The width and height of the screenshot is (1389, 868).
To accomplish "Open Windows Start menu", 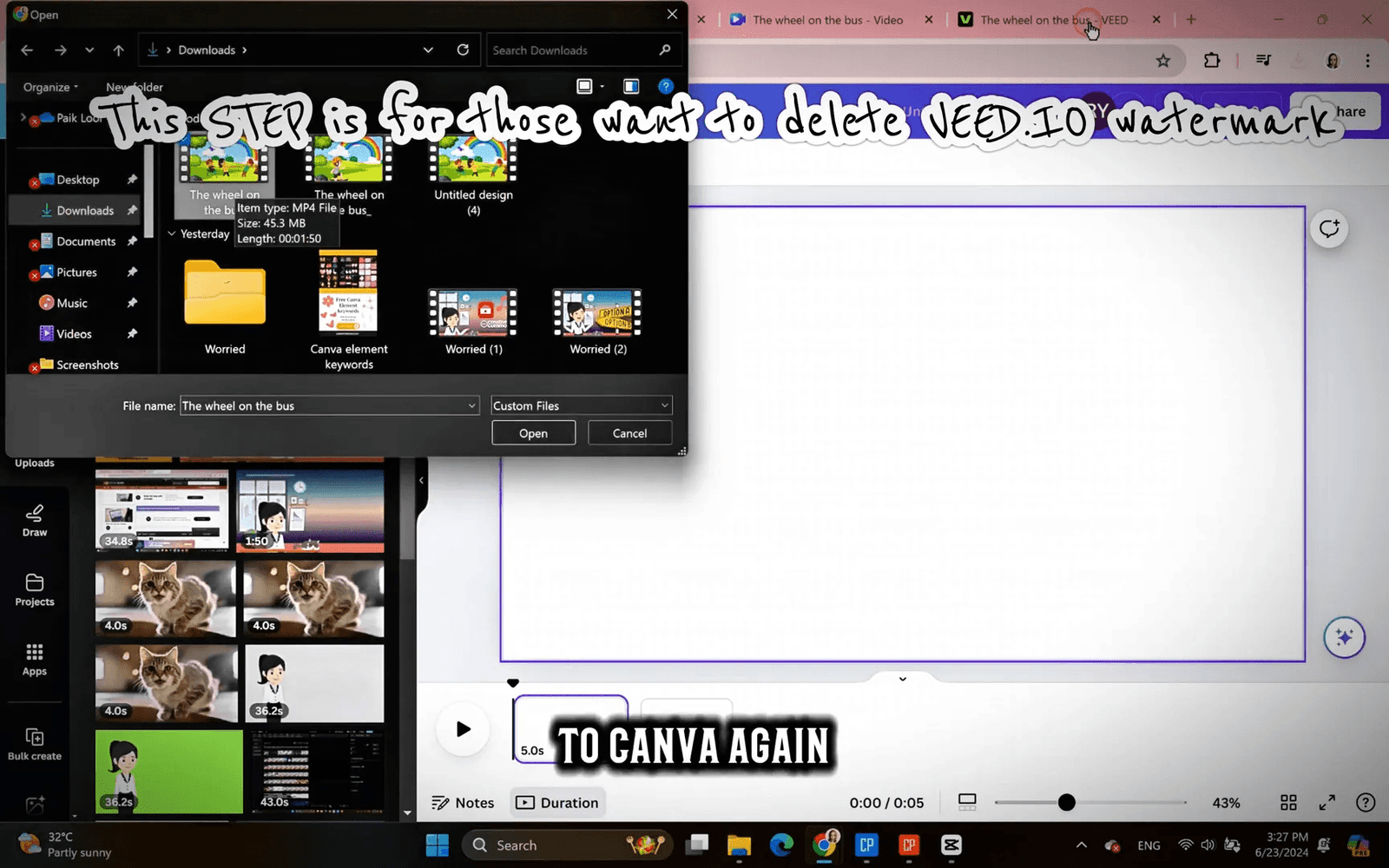I will click(438, 845).
